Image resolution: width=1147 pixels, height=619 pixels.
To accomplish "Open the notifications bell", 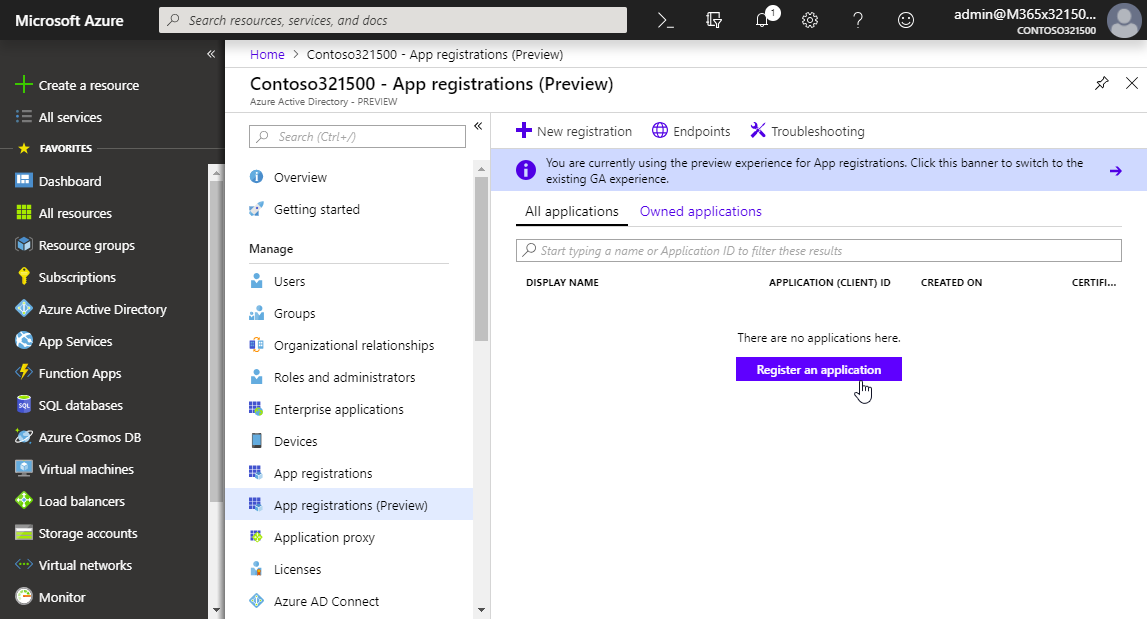I will pyautogui.click(x=762, y=20).
